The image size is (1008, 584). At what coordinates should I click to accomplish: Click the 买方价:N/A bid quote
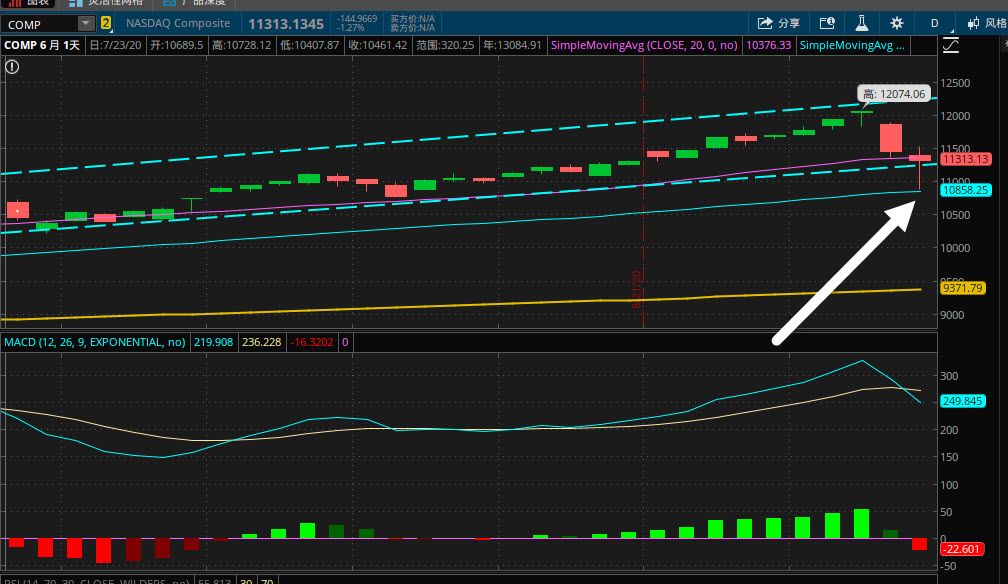[412, 19]
